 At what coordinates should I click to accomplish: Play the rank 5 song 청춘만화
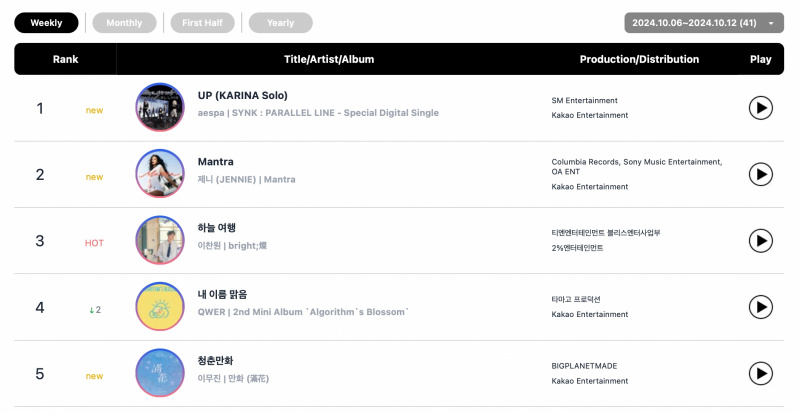pos(760,373)
